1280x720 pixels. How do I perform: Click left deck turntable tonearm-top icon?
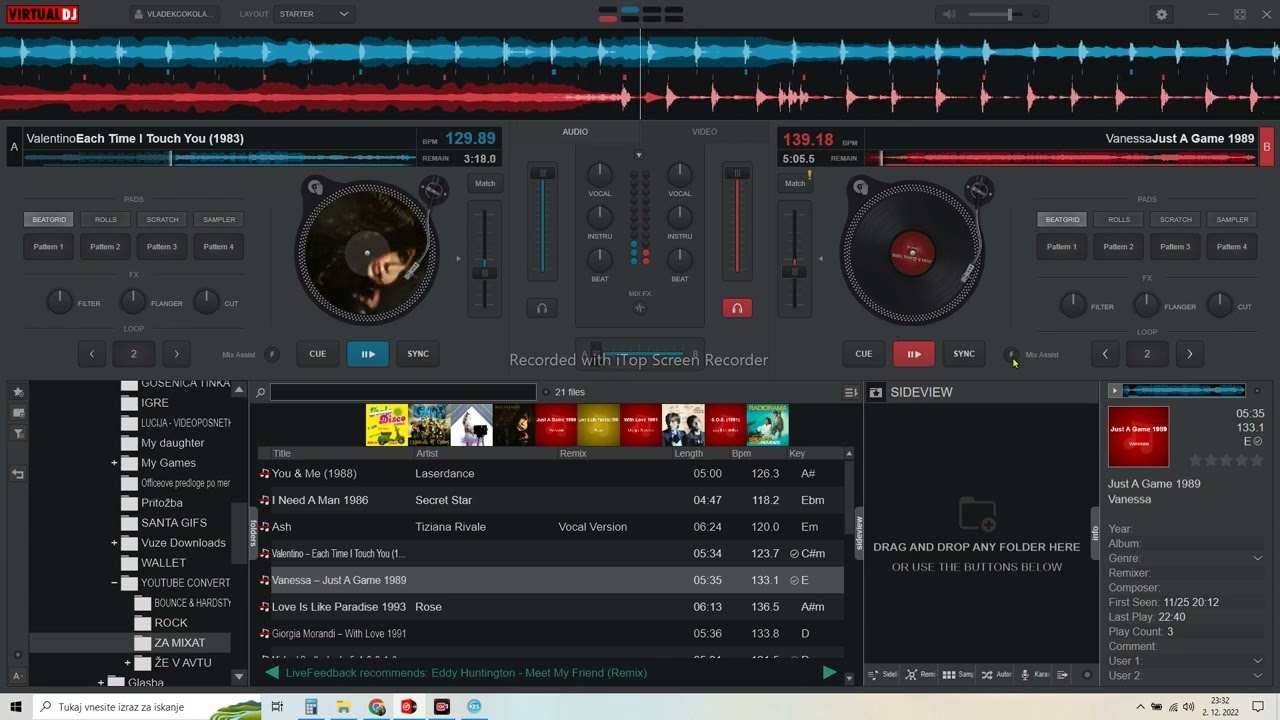click(x=434, y=189)
